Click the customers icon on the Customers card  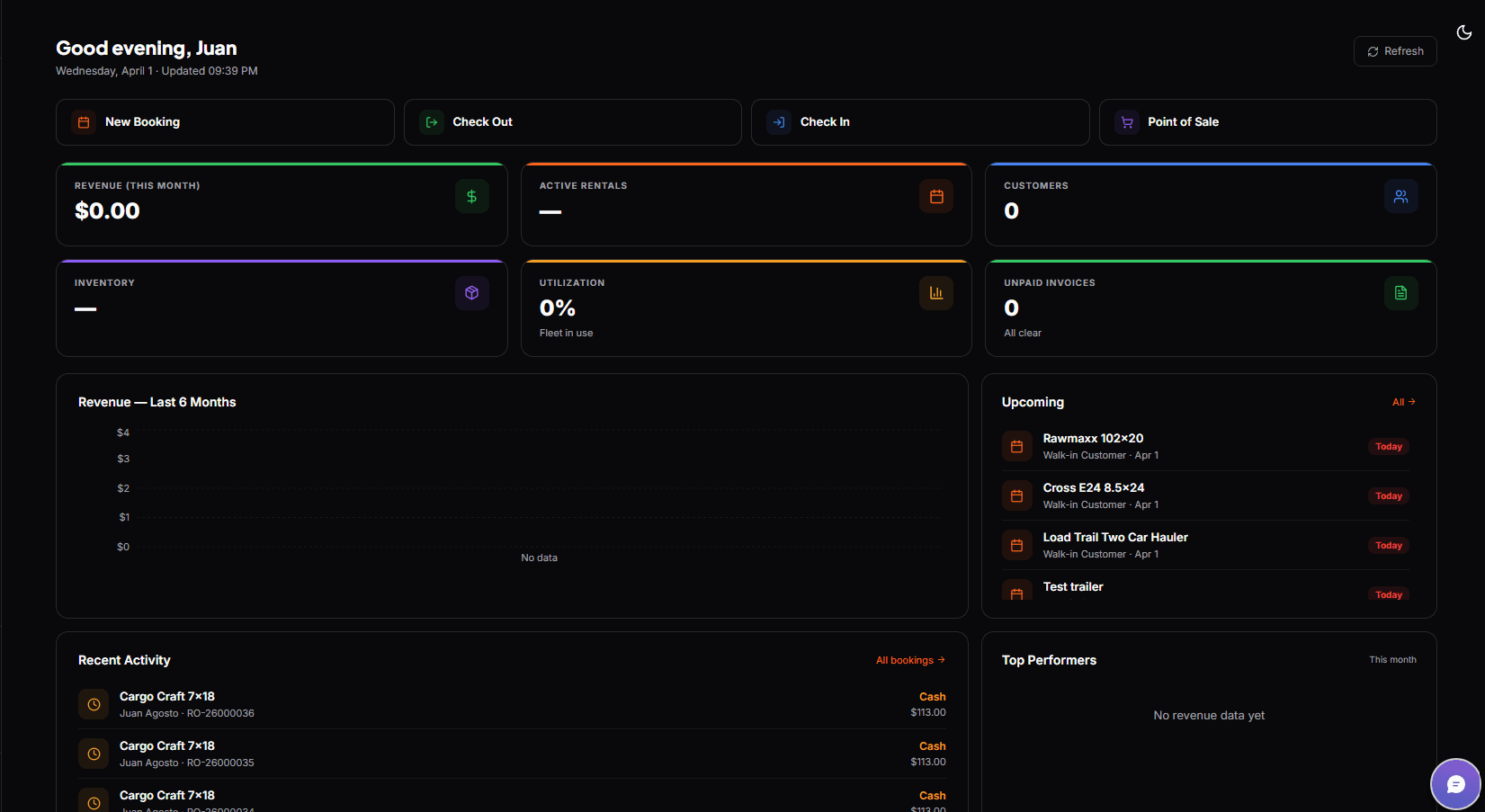[x=1400, y=195]
